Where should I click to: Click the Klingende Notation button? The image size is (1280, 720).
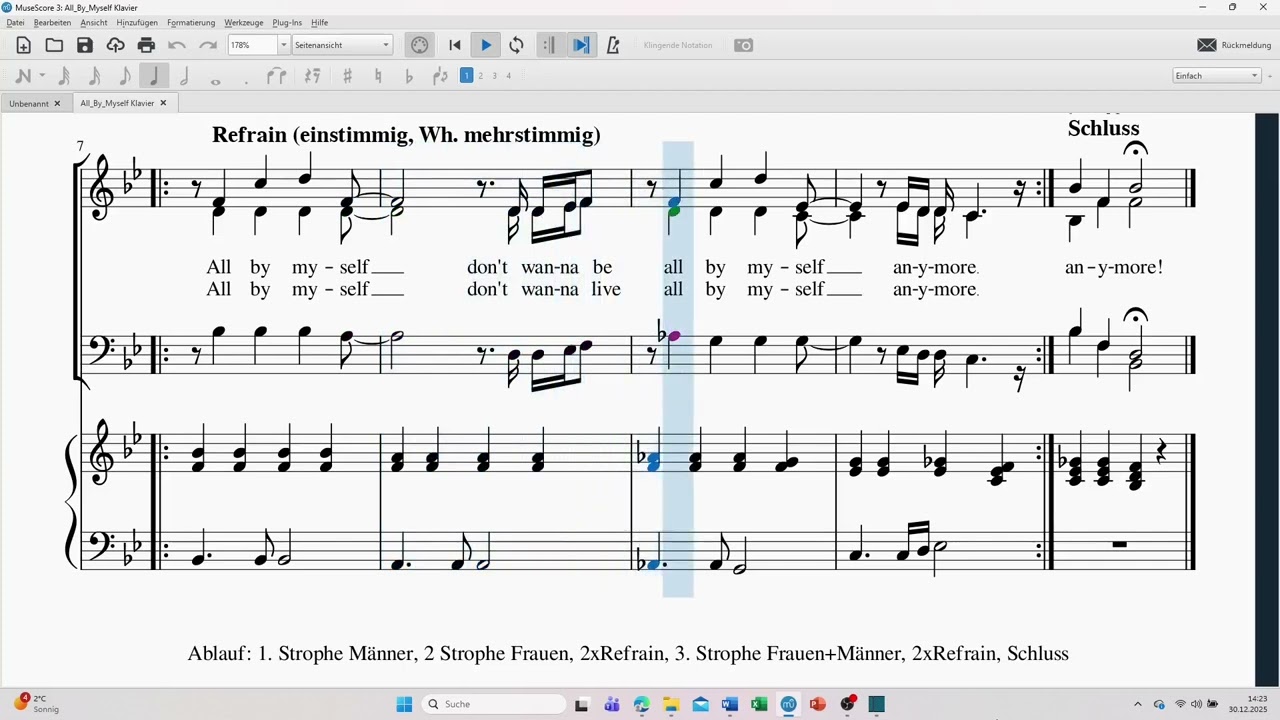click(x=678, y=45)
